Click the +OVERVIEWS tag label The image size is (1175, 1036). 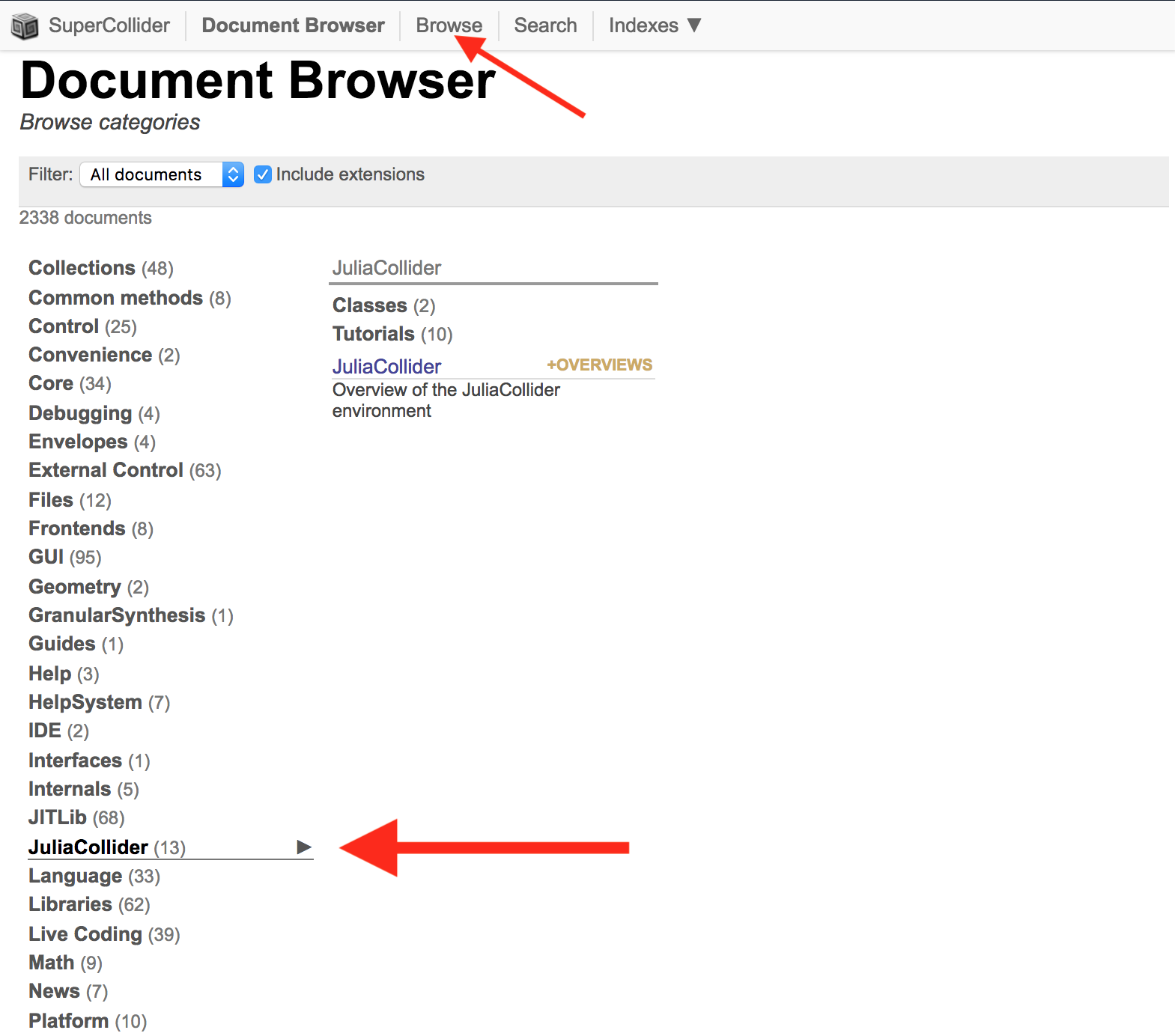point(599,365)
